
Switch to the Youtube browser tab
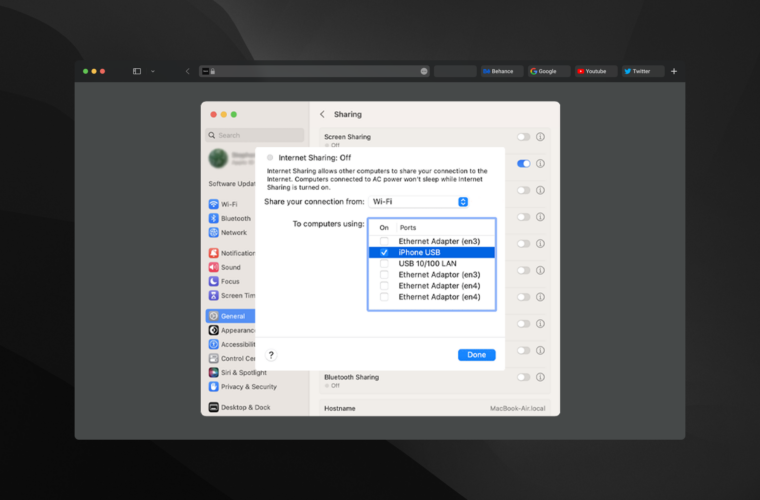[x=594, y=71]
